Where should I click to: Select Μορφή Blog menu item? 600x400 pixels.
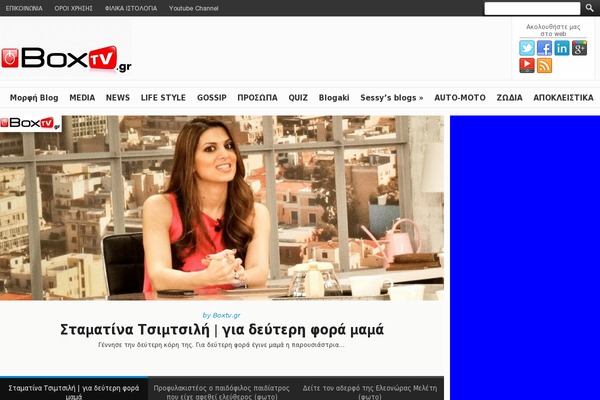point(34,98)
